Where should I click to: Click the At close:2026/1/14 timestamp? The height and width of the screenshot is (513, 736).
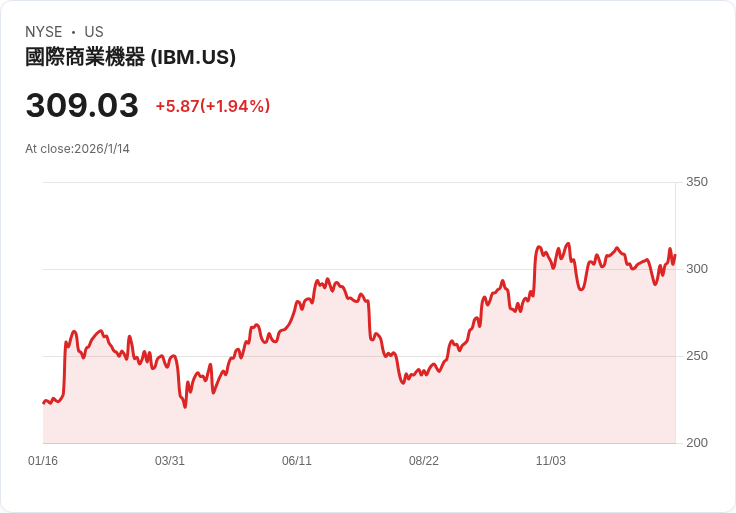point(77,149)
